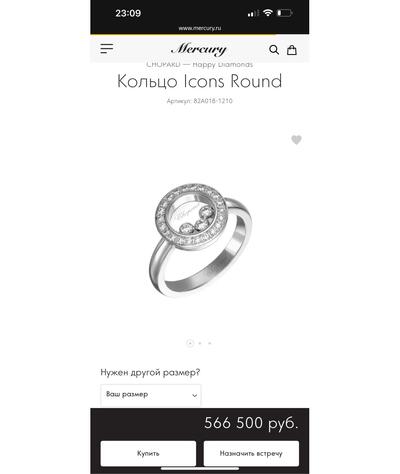Switch to second carousel image dot
The height and width of the screenshot is (474, 400).
[200, 343]
